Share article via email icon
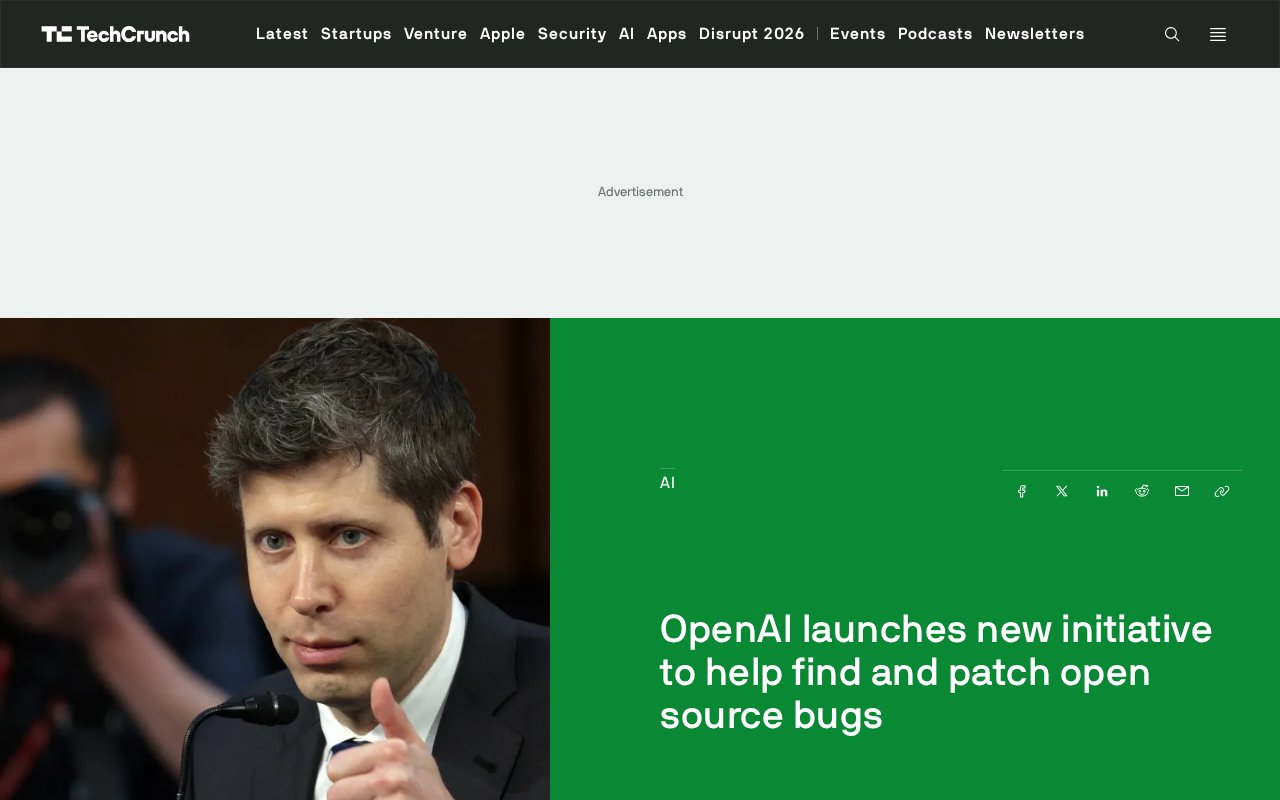This screenshot has height=800, width=1280. click(x=1182, y=491)
